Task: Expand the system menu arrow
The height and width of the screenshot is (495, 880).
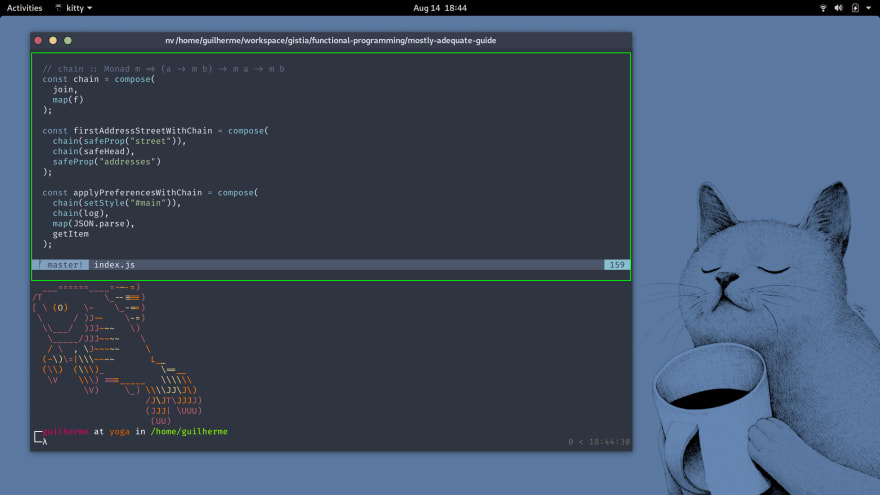Action: click(x=868, y=8)
